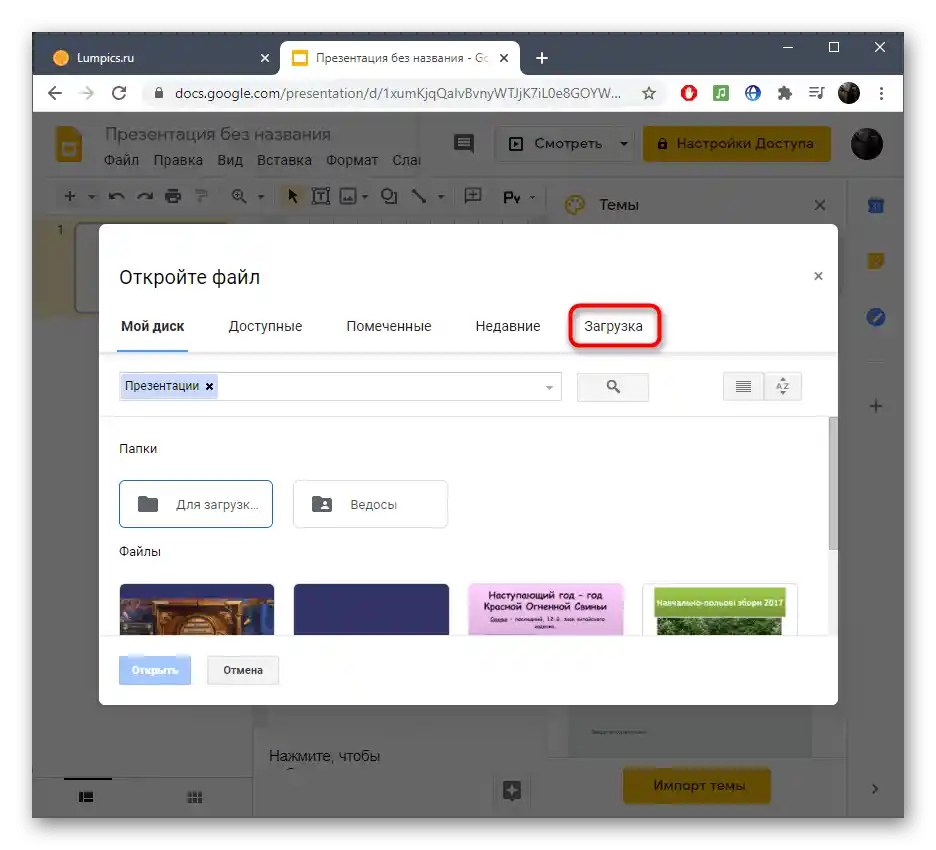Open the Помеченные tab
936x850 pixels.
tap(389, 327)
